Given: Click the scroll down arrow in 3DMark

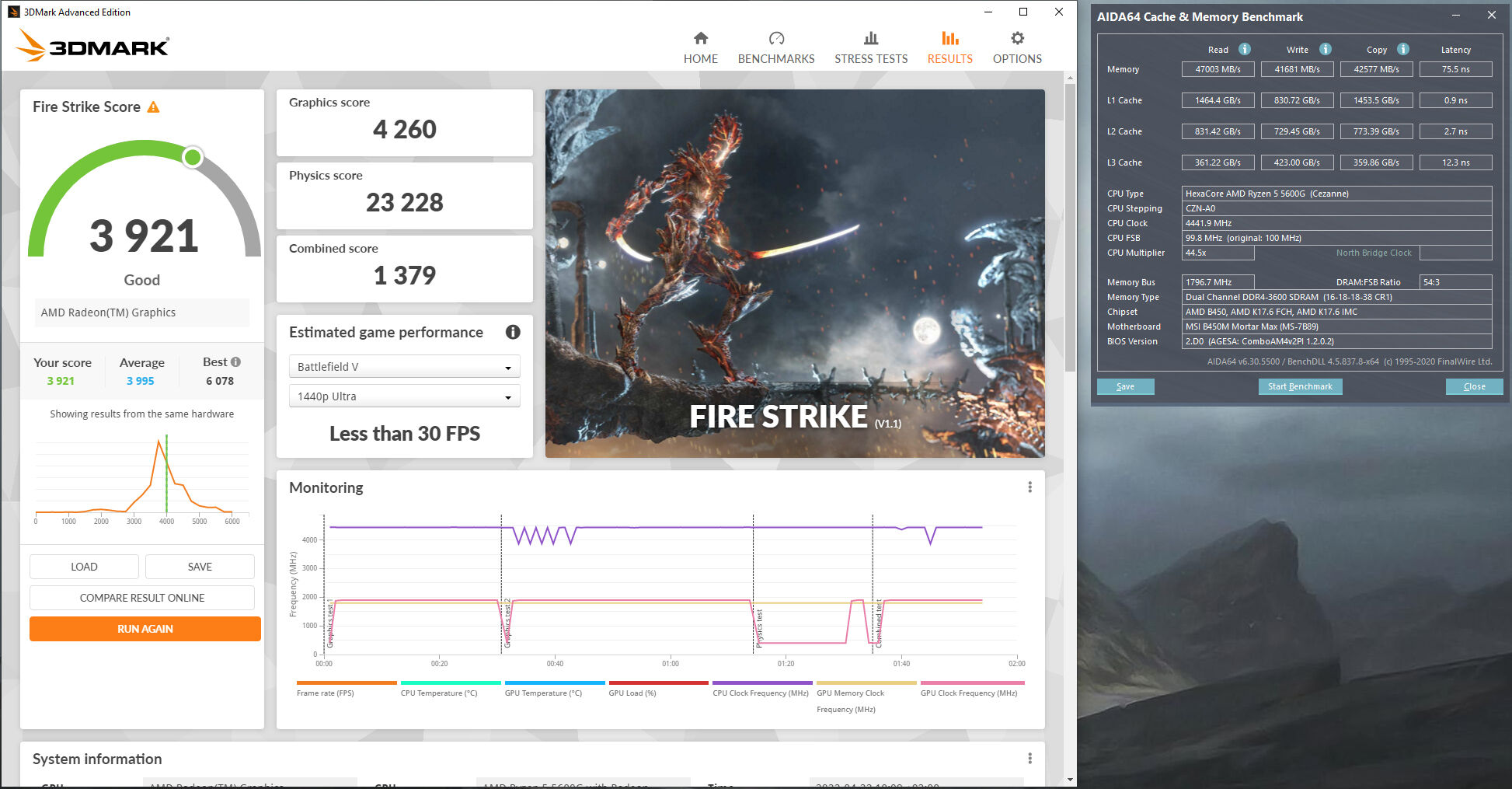Looking at the screenshot, I should 1070,780.
